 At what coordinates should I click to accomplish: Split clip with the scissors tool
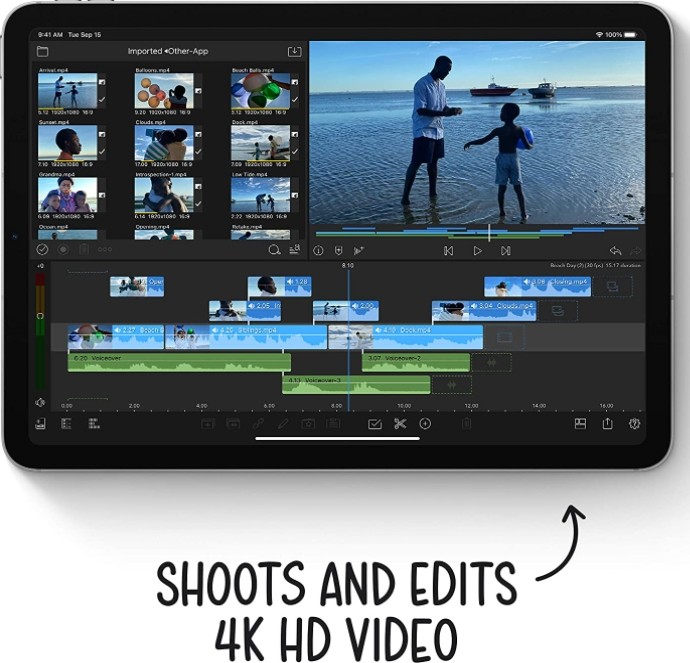[x=400, y=424]
